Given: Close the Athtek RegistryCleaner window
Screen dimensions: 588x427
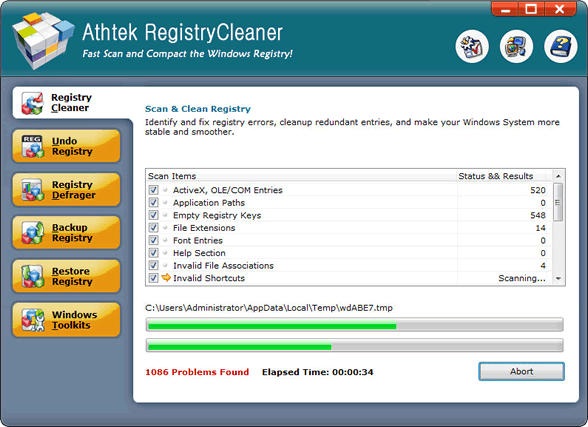Looking at the screenshot, I should [x=560, y=9].
